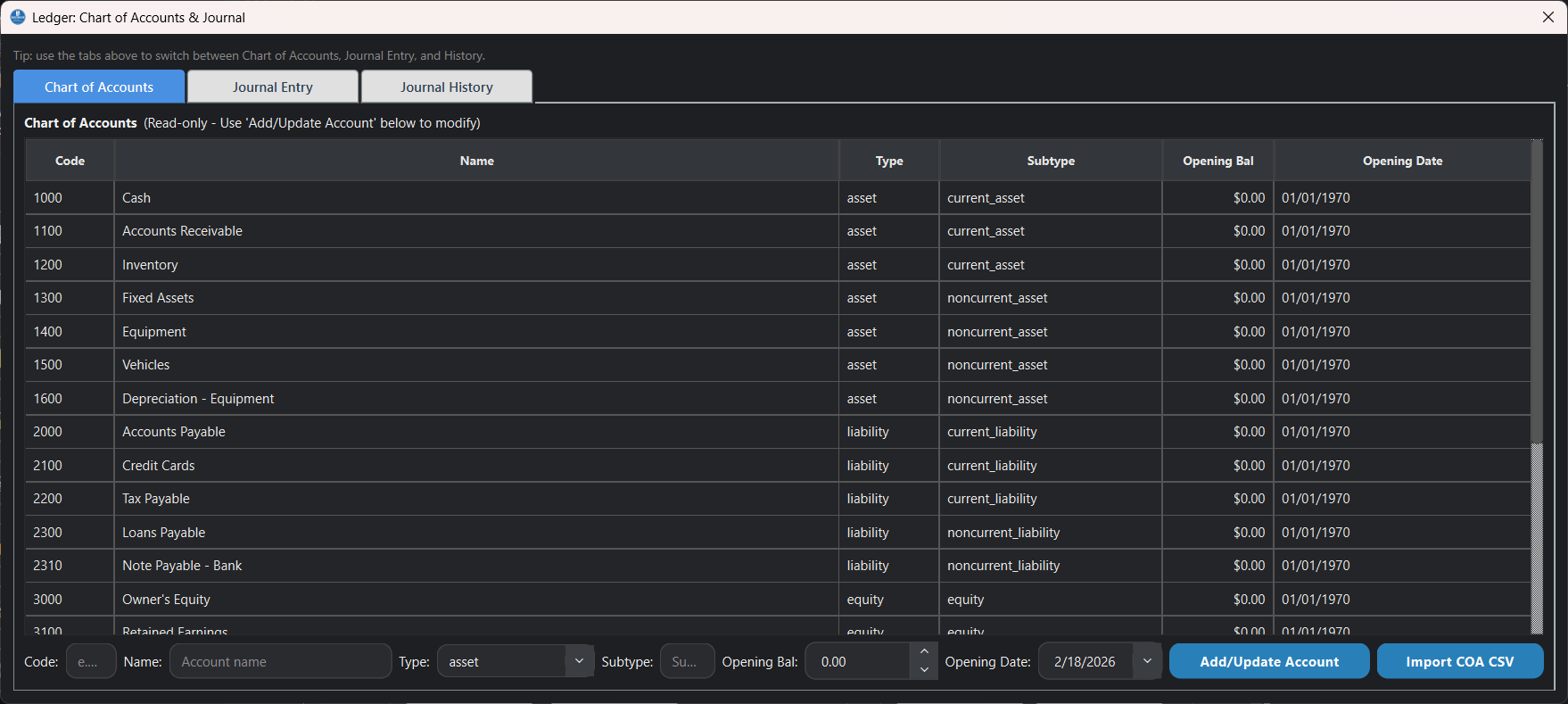The height and width of the screenshot is (704, 1568).
Task: Increase Opening Bal with the up arrow
Action: [x=924, y=652]
